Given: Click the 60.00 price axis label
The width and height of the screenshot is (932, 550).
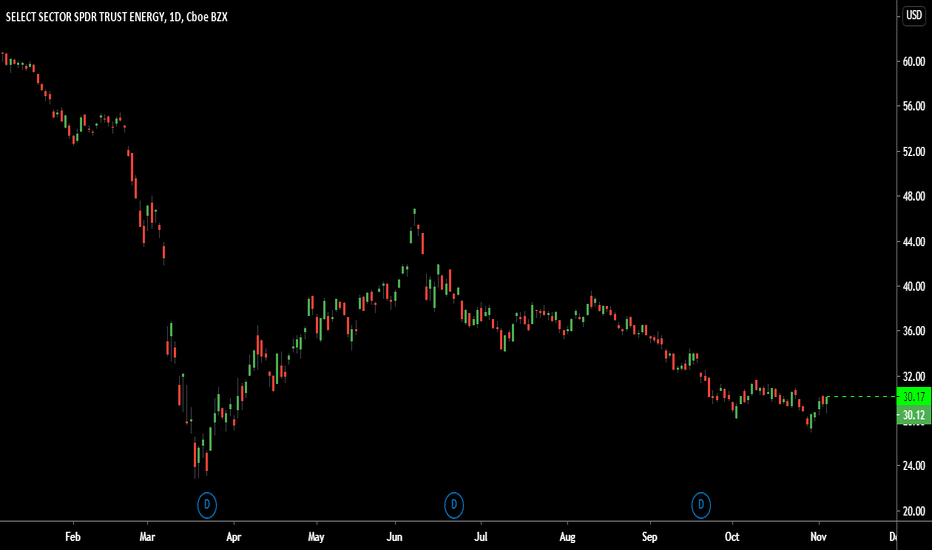Looking at the screenshot, I should pyautogui.click(x=914, y=61).
